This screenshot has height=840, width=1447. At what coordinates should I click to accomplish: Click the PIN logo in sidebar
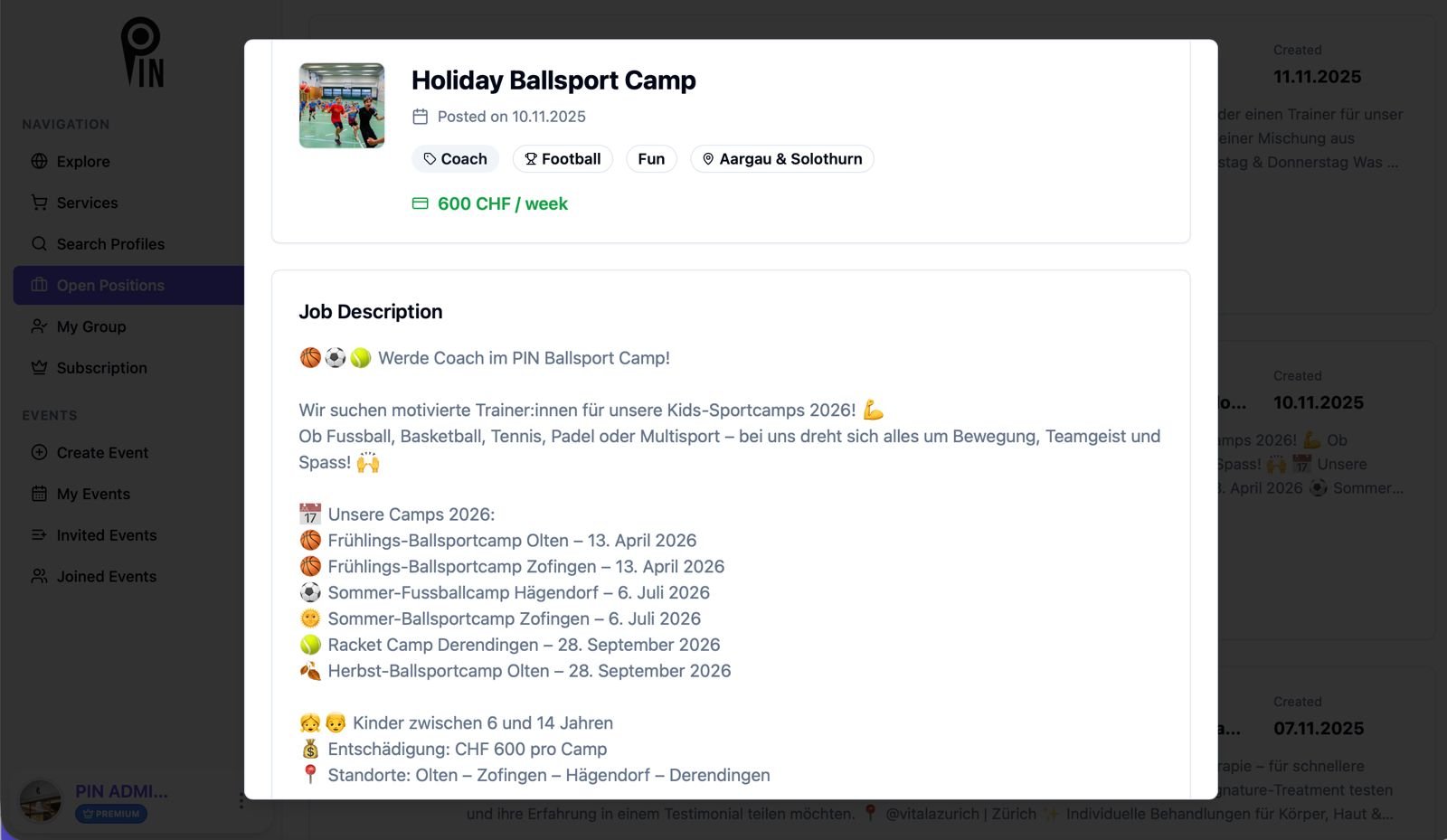coord(142,52)
